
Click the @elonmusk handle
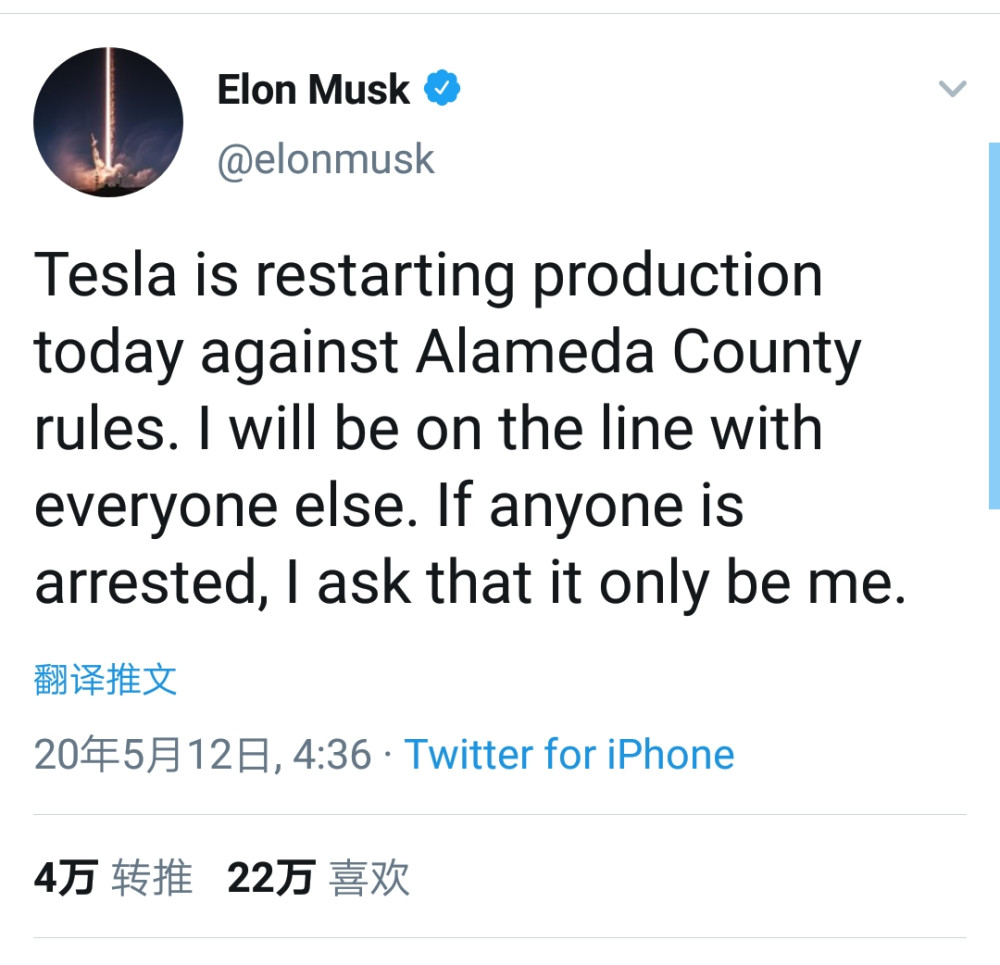tap(326, 160)
